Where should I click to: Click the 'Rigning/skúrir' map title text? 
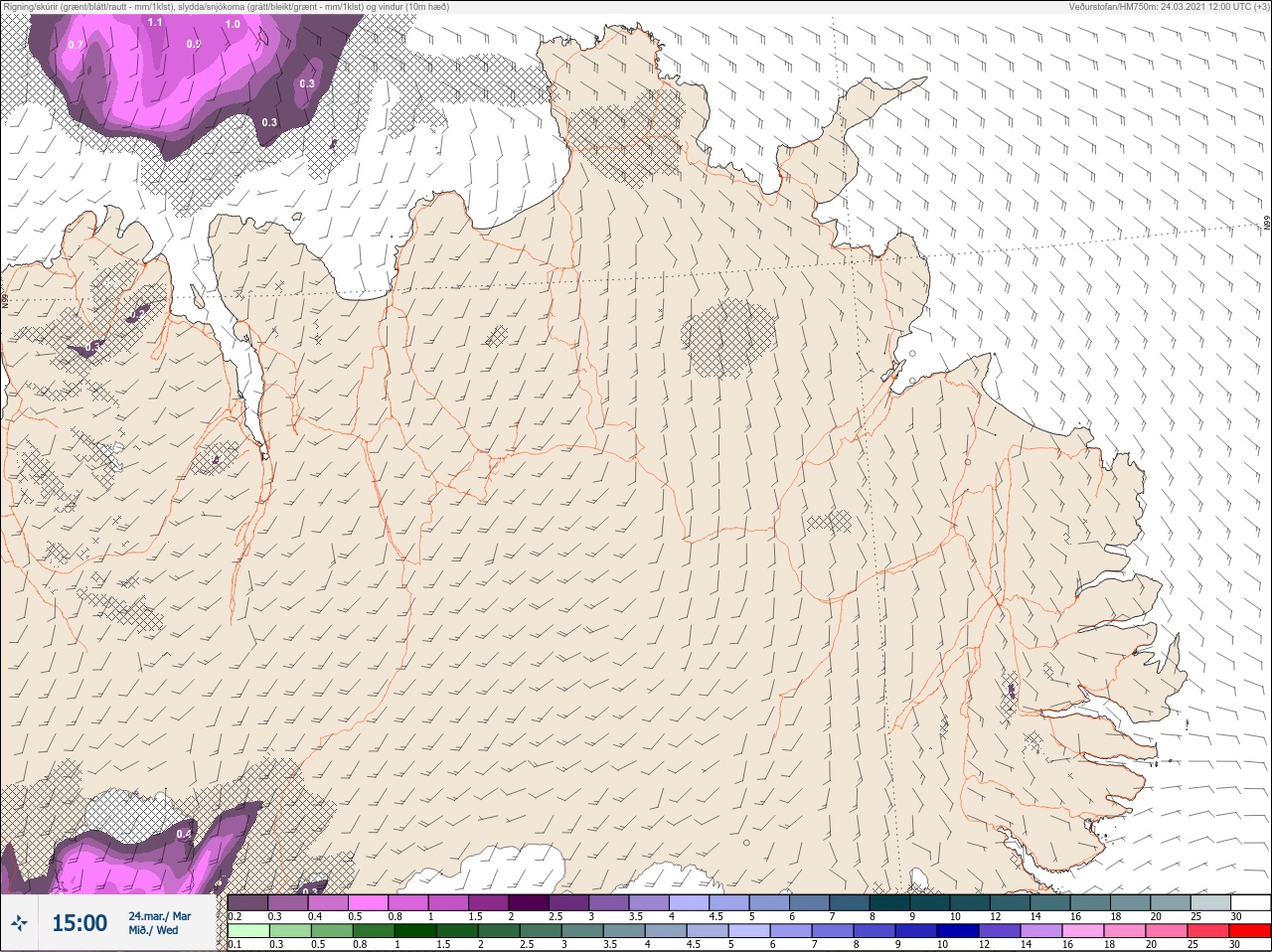pyautogui.click(x=34, y=7)
